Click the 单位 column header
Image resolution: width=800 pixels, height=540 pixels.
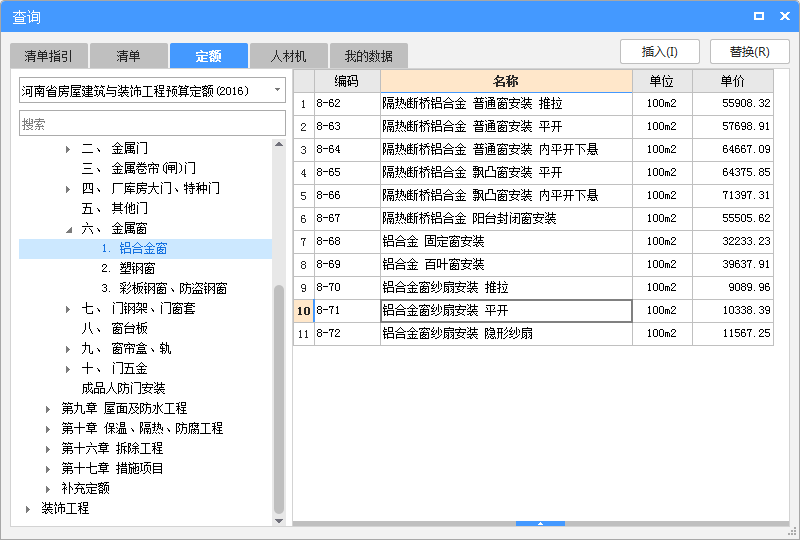(x=662, y=81)
